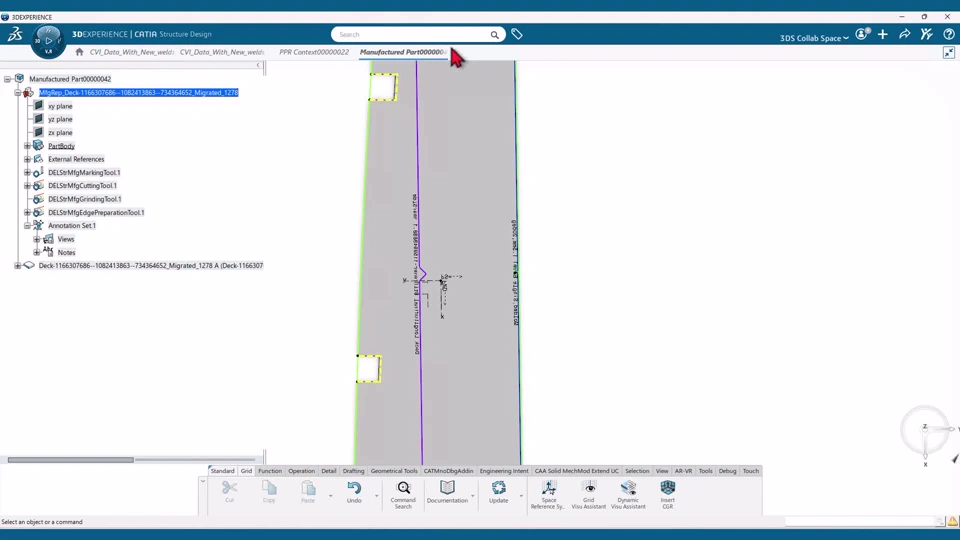Click the status bar command input field
This screenshot has width=960, height=540.
pyautogui.click(x=861, y=522)
